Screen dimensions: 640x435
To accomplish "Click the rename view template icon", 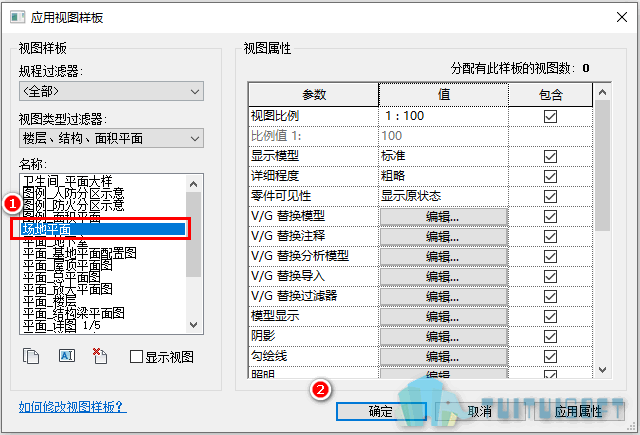I will coord(67,356).
